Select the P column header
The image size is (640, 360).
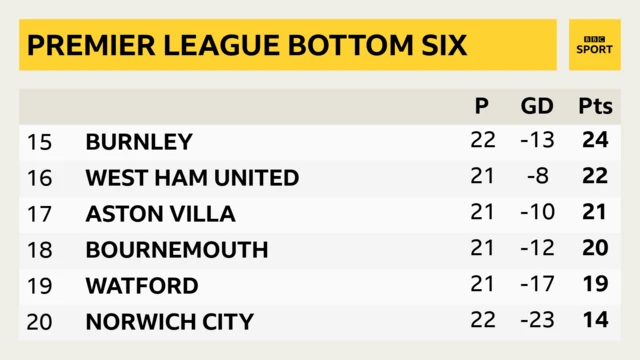click(482, 106)
